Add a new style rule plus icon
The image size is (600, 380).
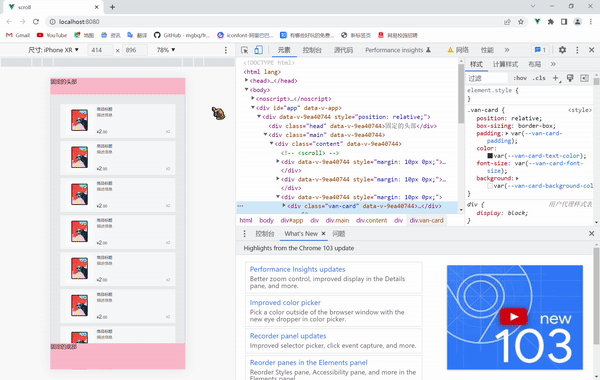[x=556, y=78]
